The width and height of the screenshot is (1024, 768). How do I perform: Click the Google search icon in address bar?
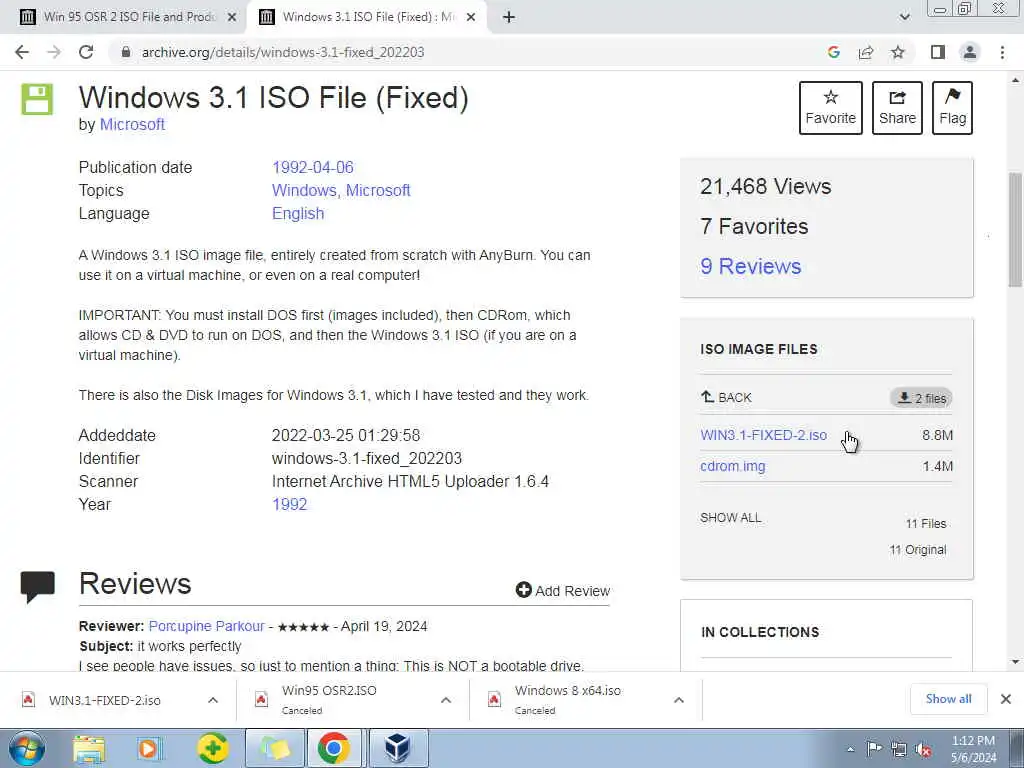(x=833, y=52)
